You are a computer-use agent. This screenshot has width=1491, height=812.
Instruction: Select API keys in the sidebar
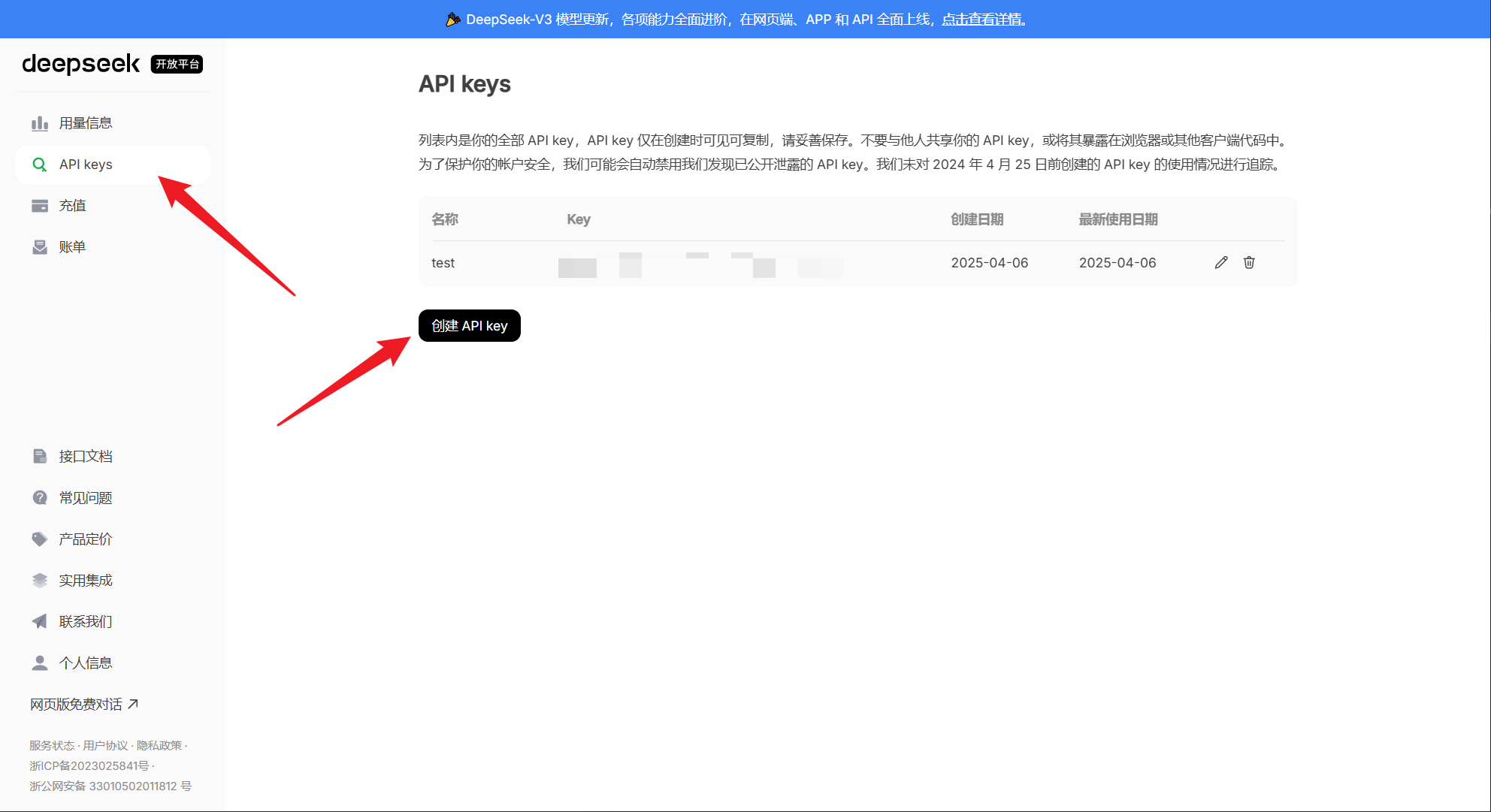click(x=113, y=165)
